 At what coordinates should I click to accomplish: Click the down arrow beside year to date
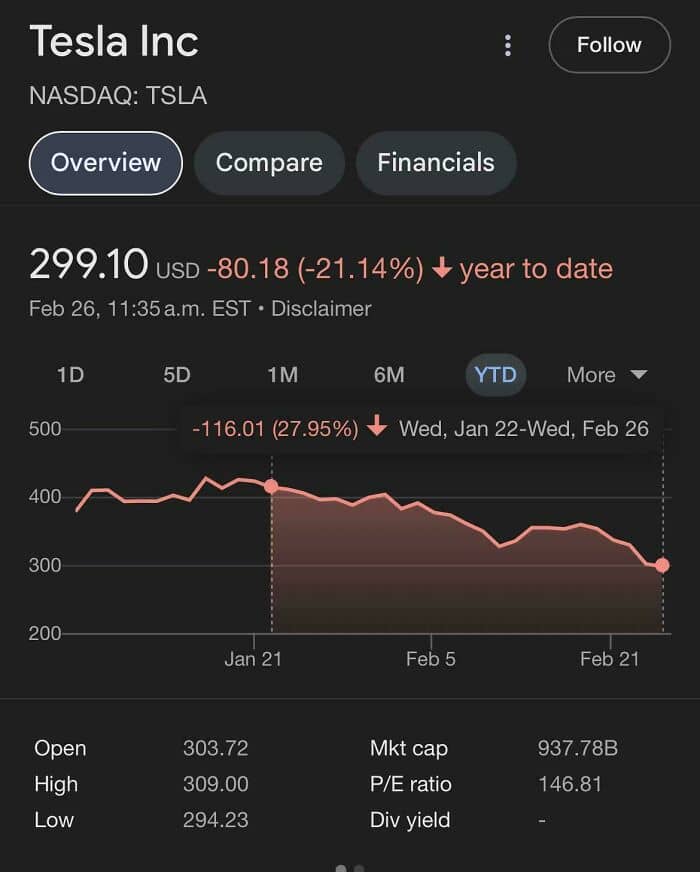442,269
